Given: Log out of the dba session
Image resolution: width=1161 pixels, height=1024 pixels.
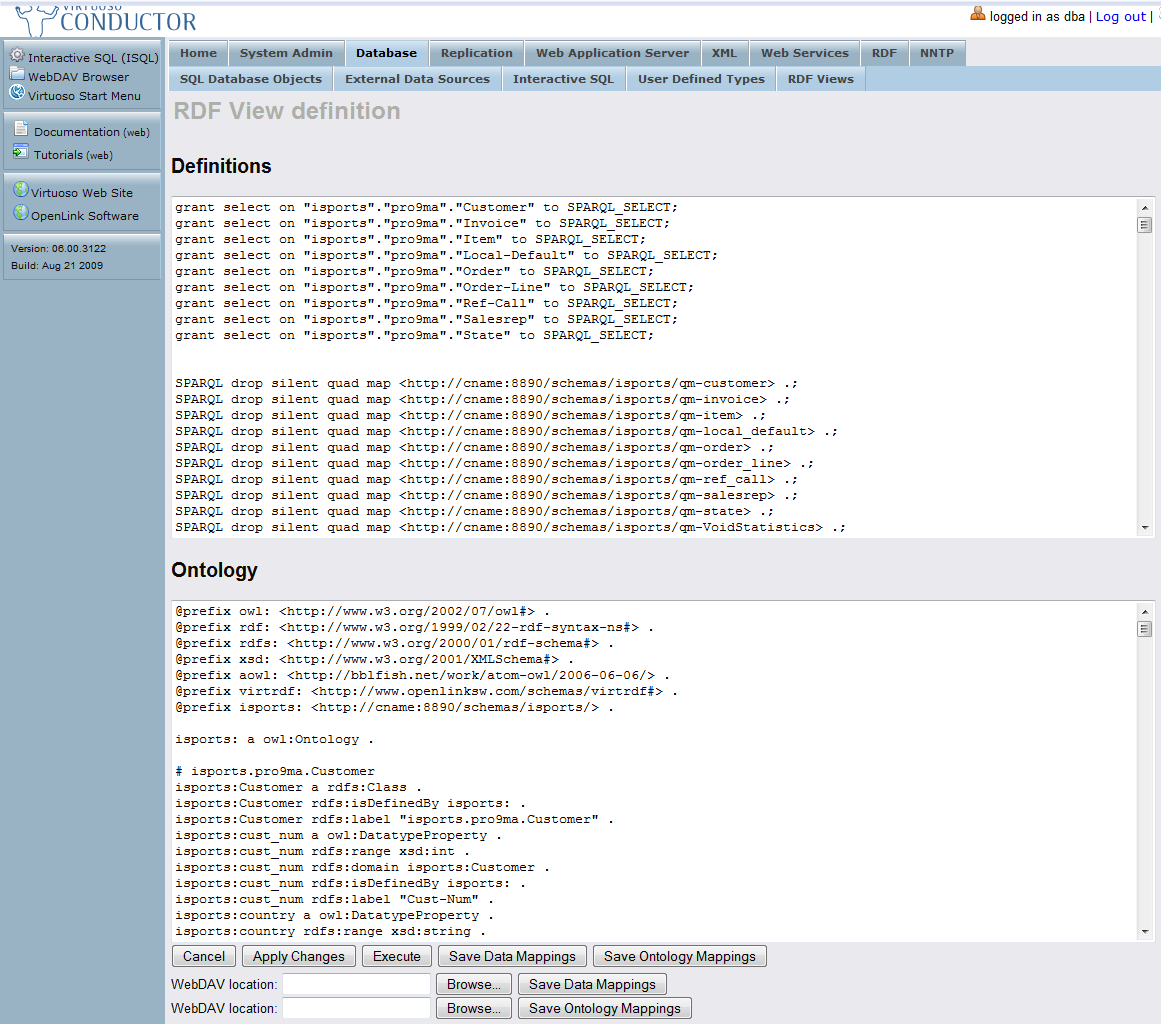Looking at the screenshot, I should coord(1120,17).
